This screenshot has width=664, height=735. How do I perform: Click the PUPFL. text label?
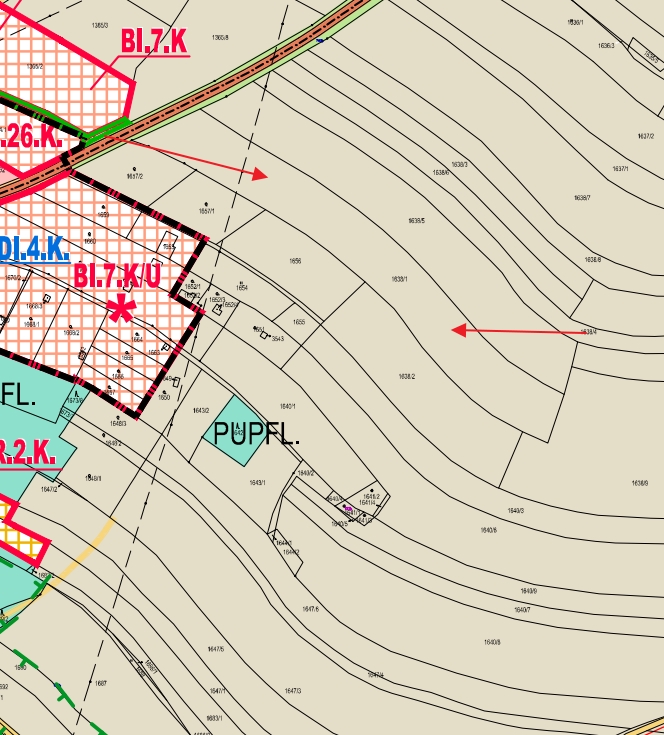tap(257, 435)
